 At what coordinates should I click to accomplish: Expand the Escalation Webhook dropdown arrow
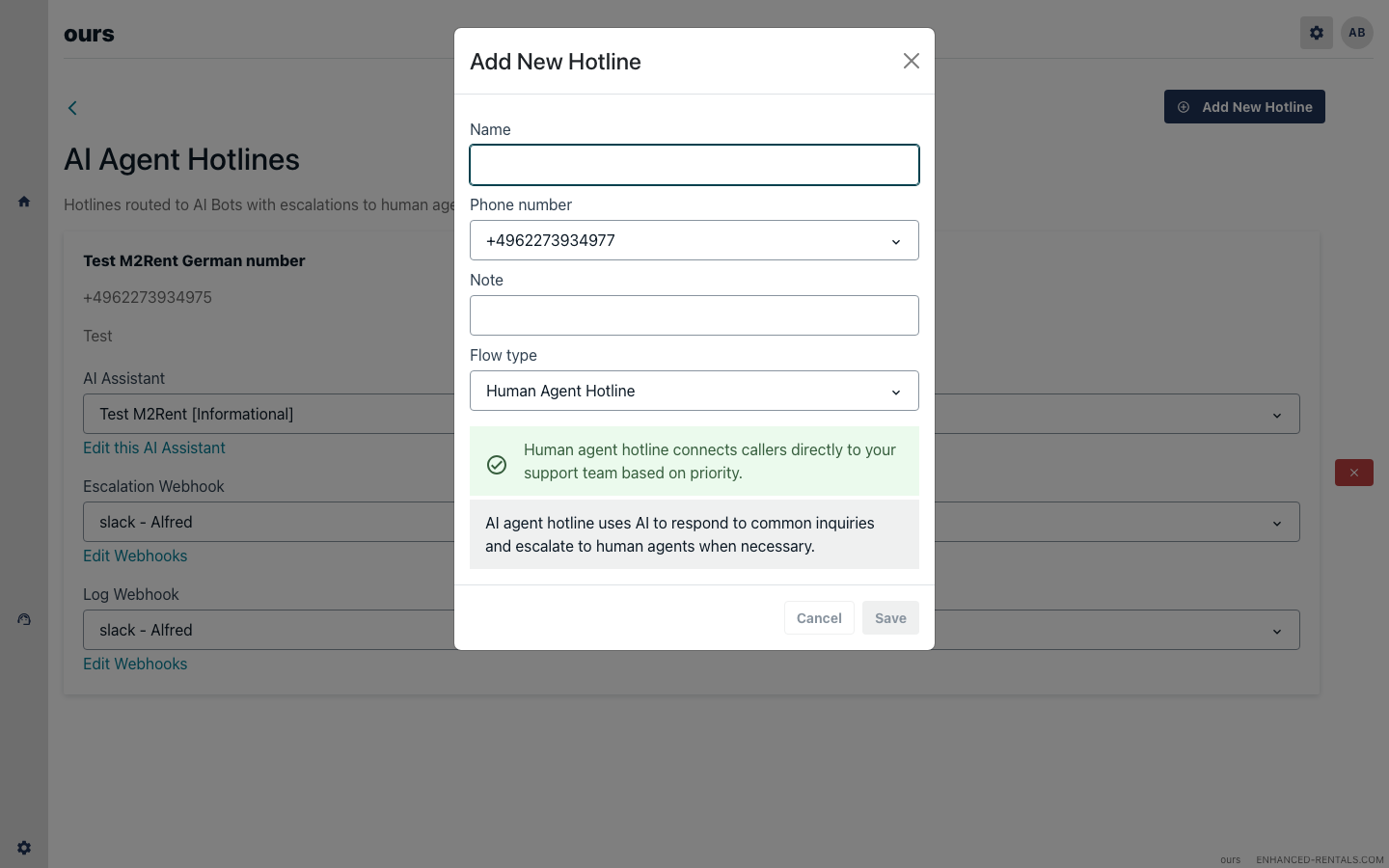(x=1276, y=523)
